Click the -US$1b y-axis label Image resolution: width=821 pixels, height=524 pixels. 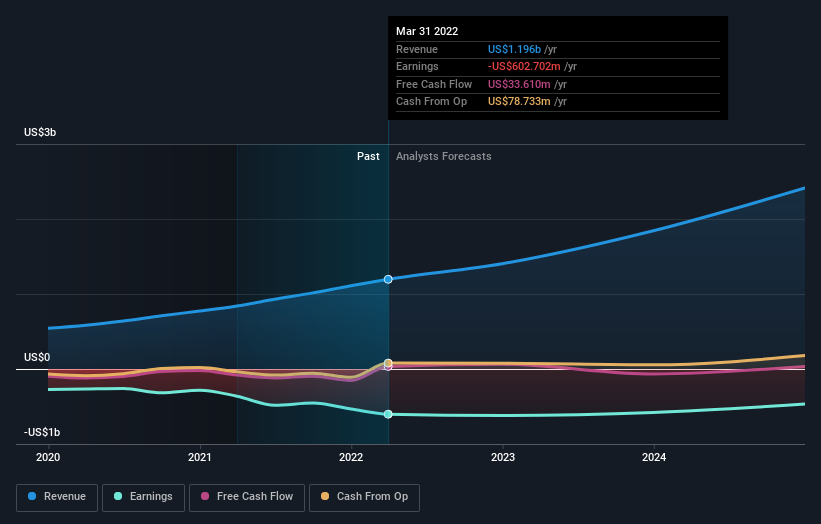click(42, 432)
